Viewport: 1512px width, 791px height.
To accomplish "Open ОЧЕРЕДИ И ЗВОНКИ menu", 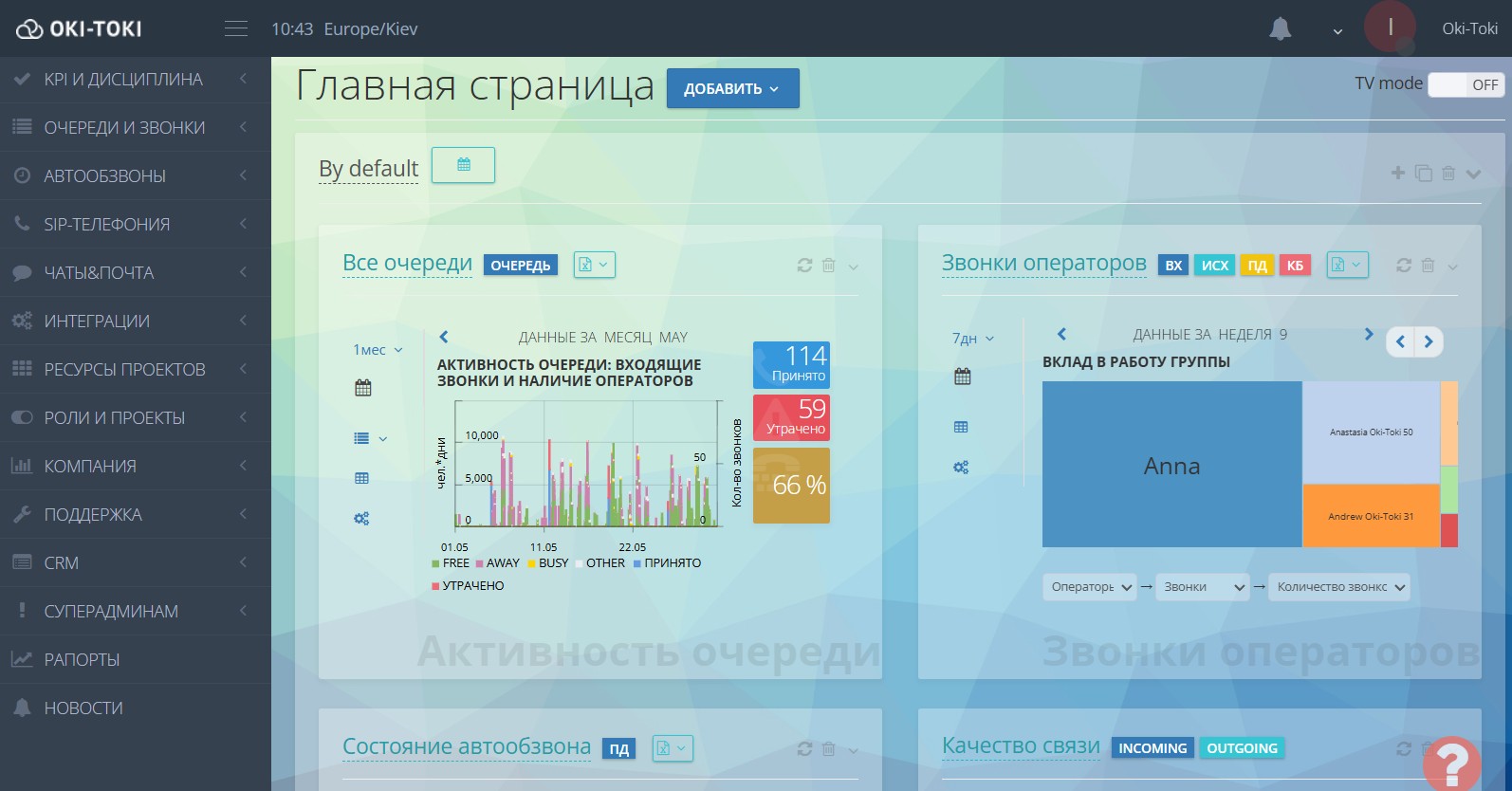I will (x=136, y=128).
